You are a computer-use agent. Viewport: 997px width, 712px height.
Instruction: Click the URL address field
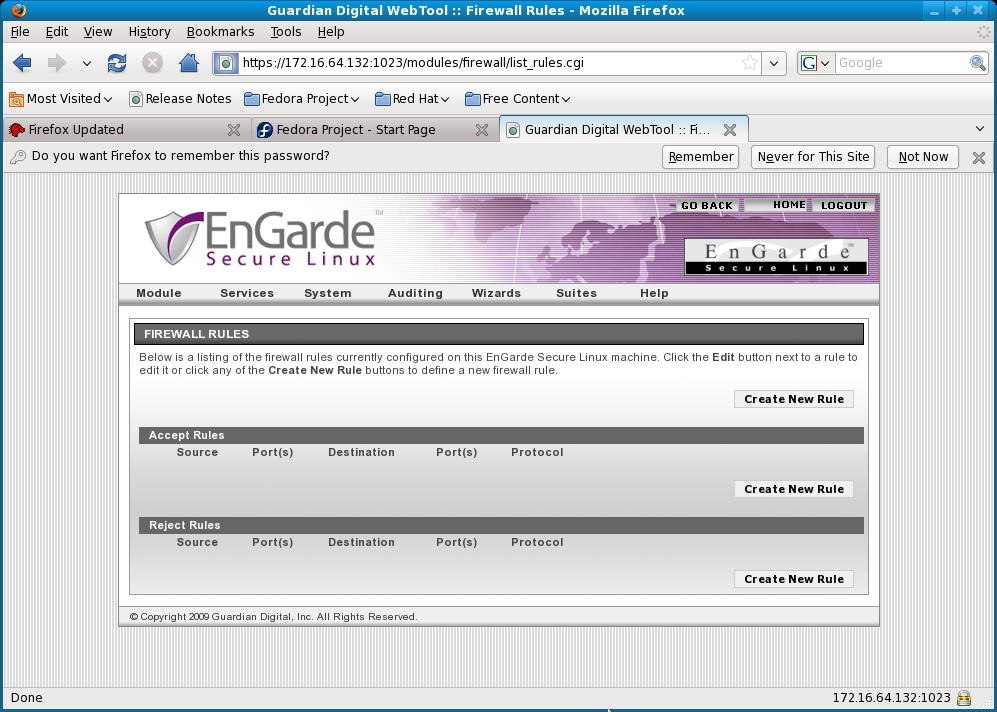[490, 63]
